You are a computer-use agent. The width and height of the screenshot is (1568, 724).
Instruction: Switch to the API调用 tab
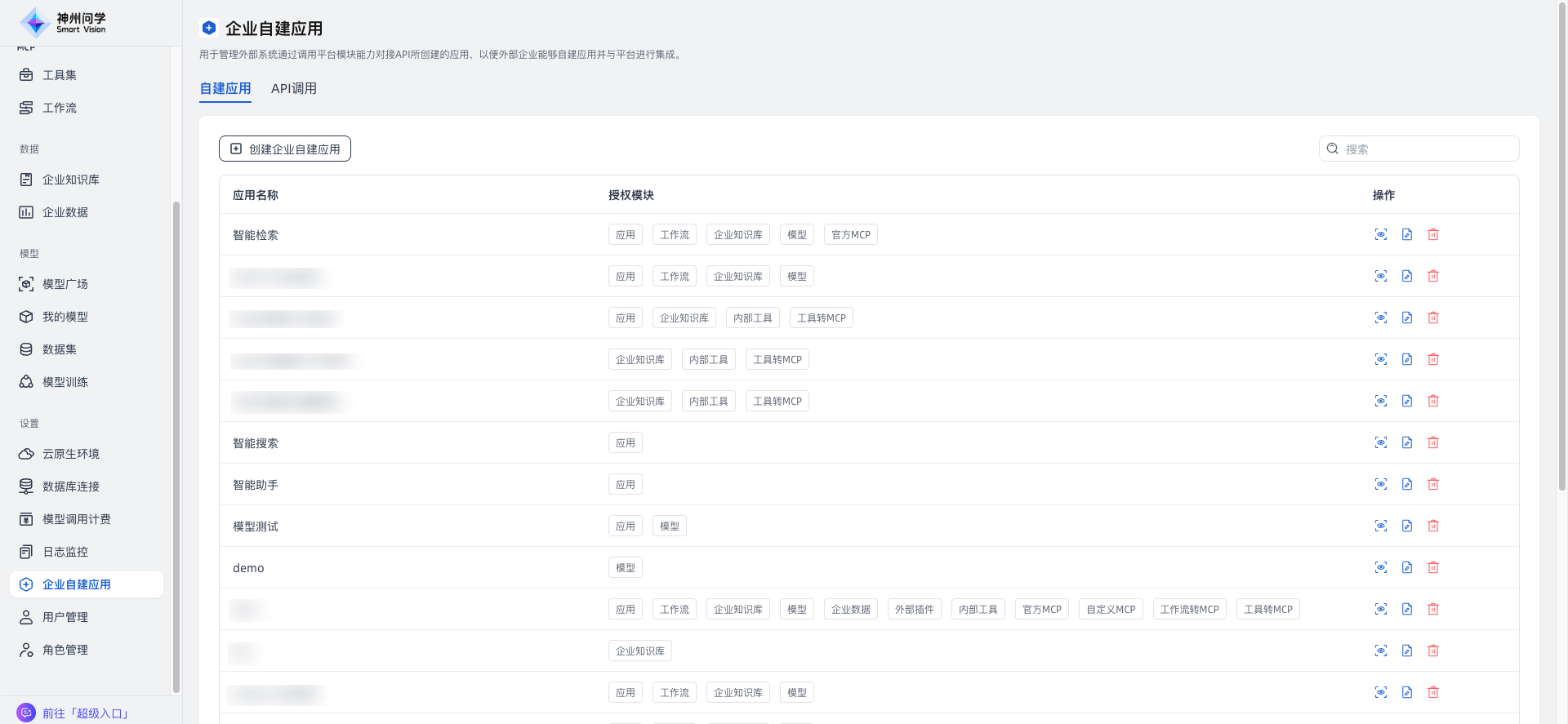(x=293, y=89)
